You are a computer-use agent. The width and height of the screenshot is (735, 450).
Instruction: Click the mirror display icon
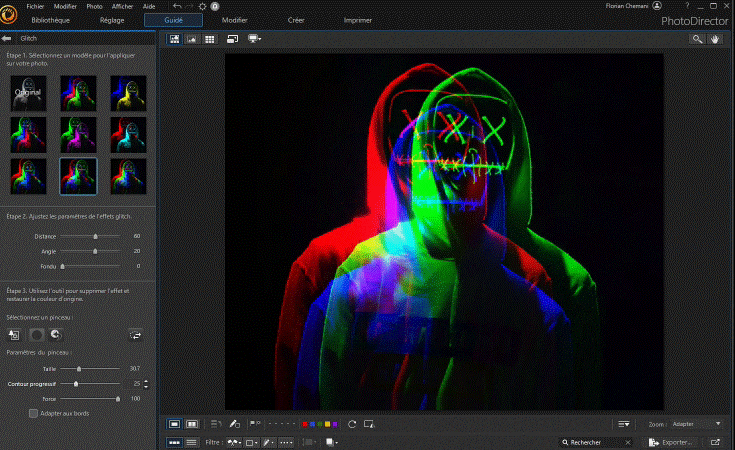(x=232, y=39)
